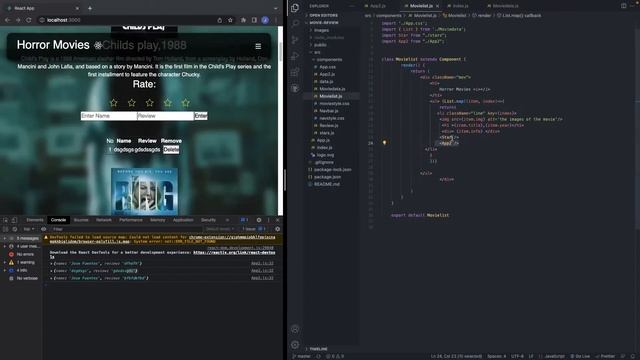The image size is (640, 360).
Task: Toggle live expression eye icon in console
Action: coord(44,229)
